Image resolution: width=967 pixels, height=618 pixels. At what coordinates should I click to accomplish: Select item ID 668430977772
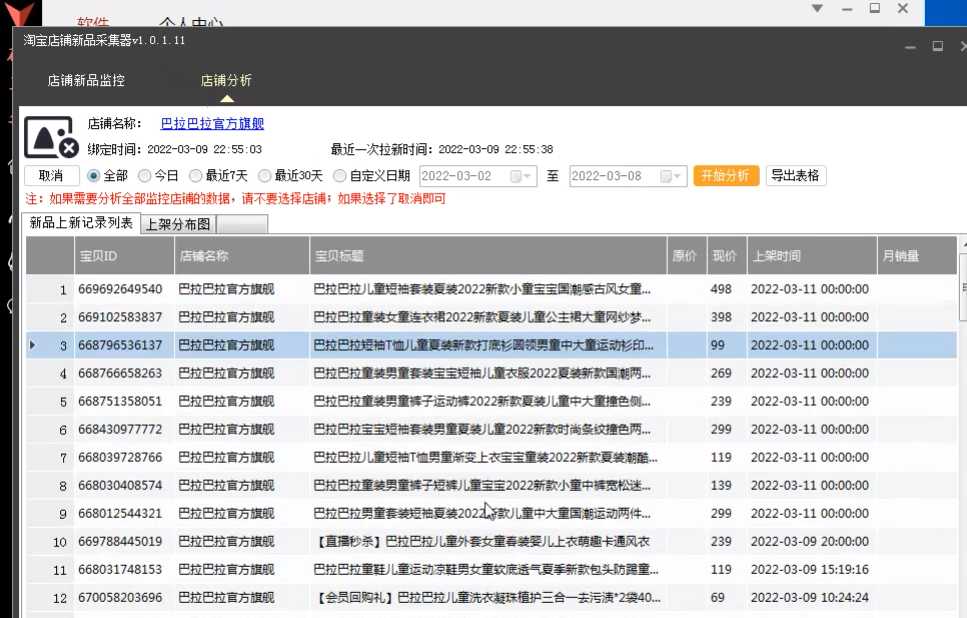pyautogui.click(x=120, y=429)
